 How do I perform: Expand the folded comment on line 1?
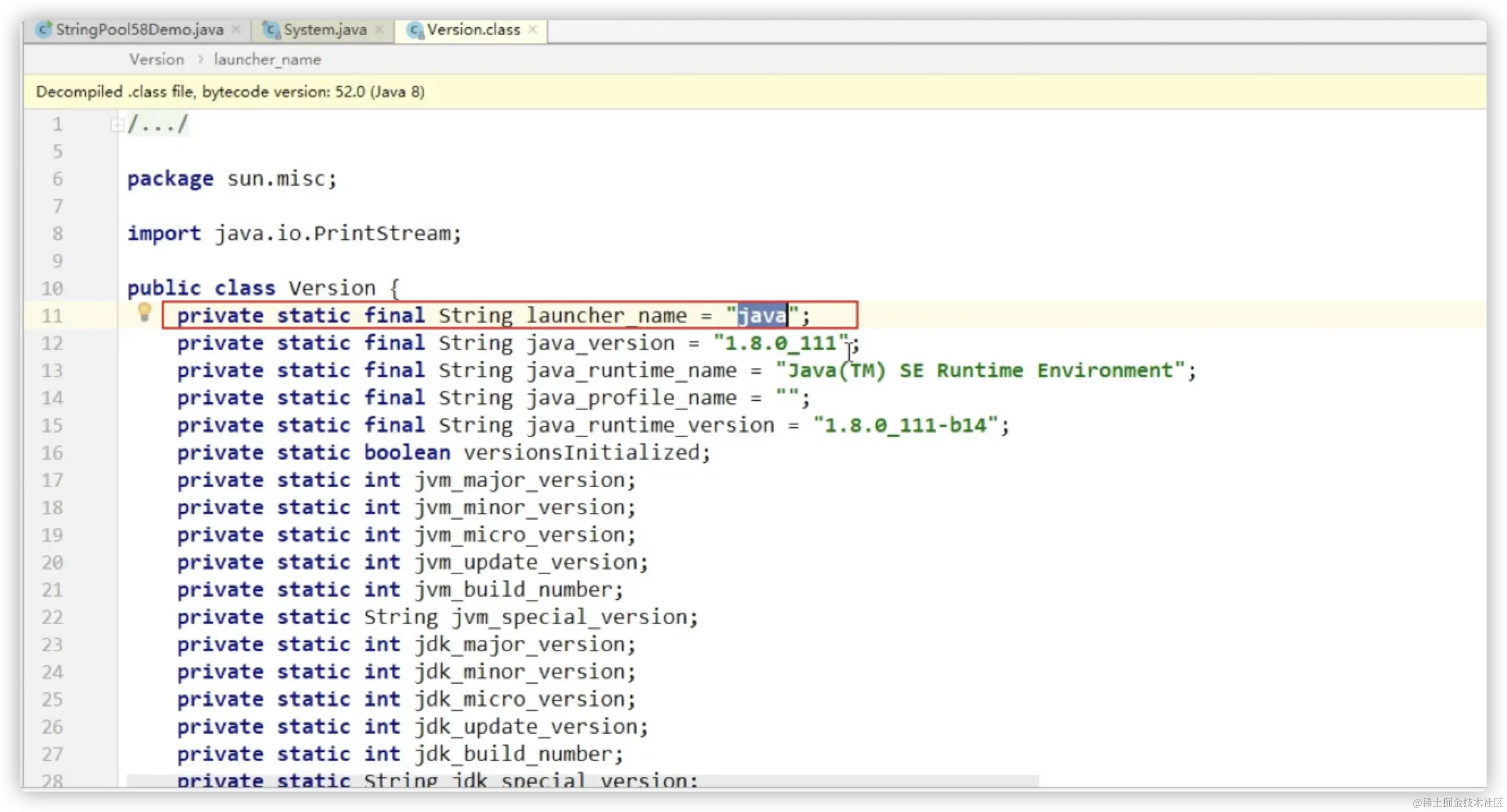117,125
